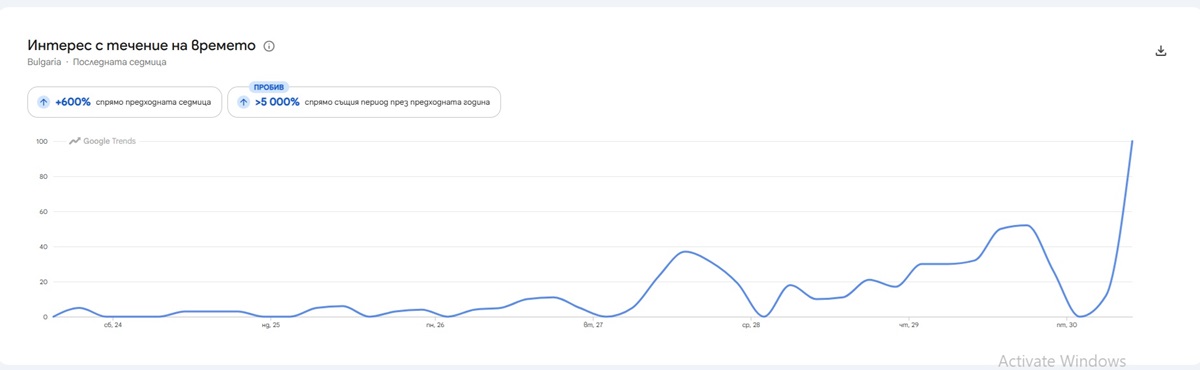Select the пт, 30 date marker
Viewport: 1200px width, 370px height.
point(1067,325)
